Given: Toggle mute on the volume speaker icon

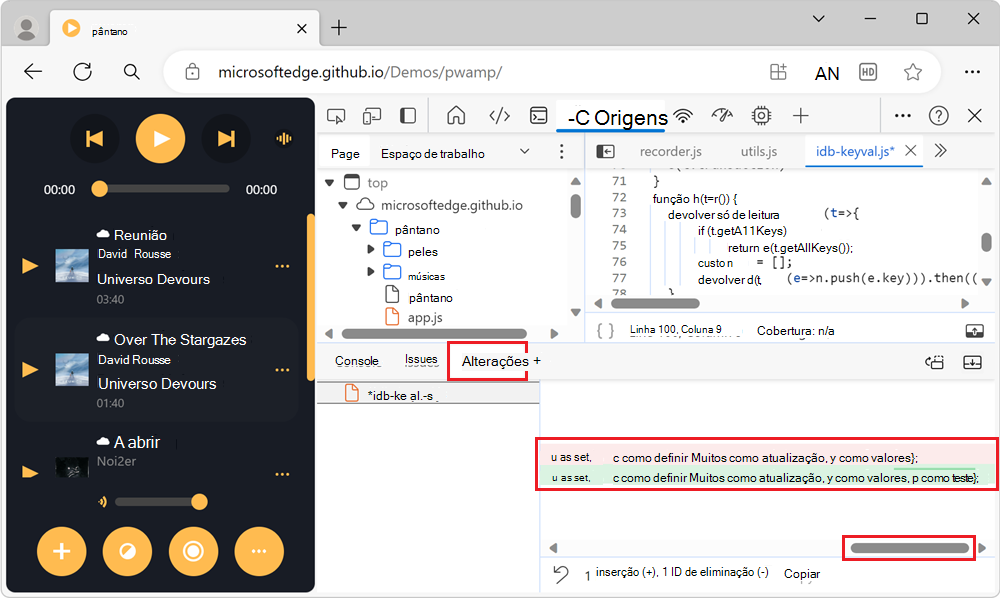Looking at the screenshot, I should (101, 502).
